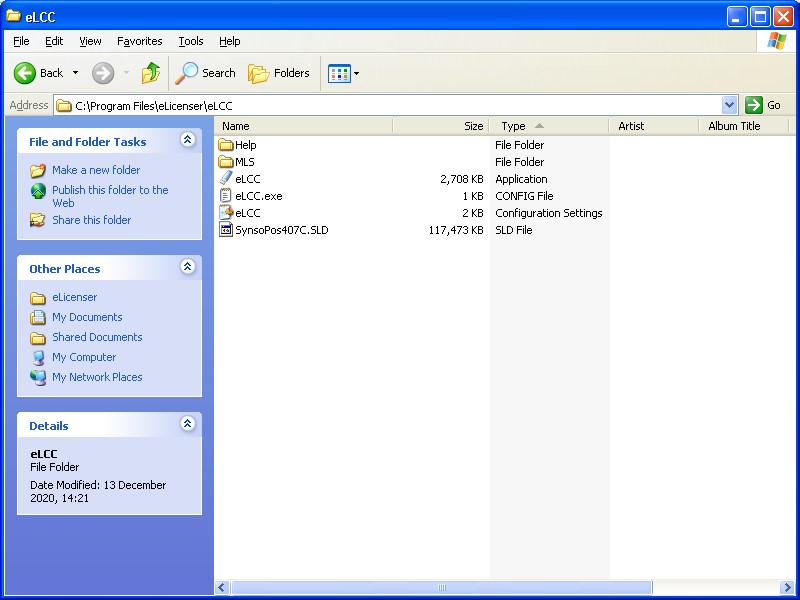800x600 pixels.
Task: Click the Publish to Web globe icon
Action: tap(38, 191)
